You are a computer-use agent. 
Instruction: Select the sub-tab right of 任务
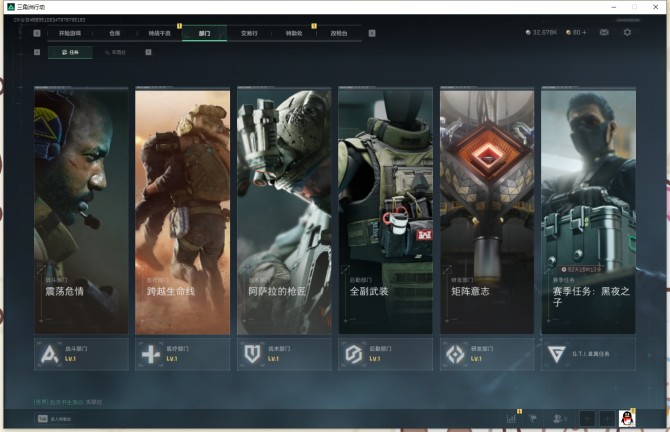coord(115,52)
